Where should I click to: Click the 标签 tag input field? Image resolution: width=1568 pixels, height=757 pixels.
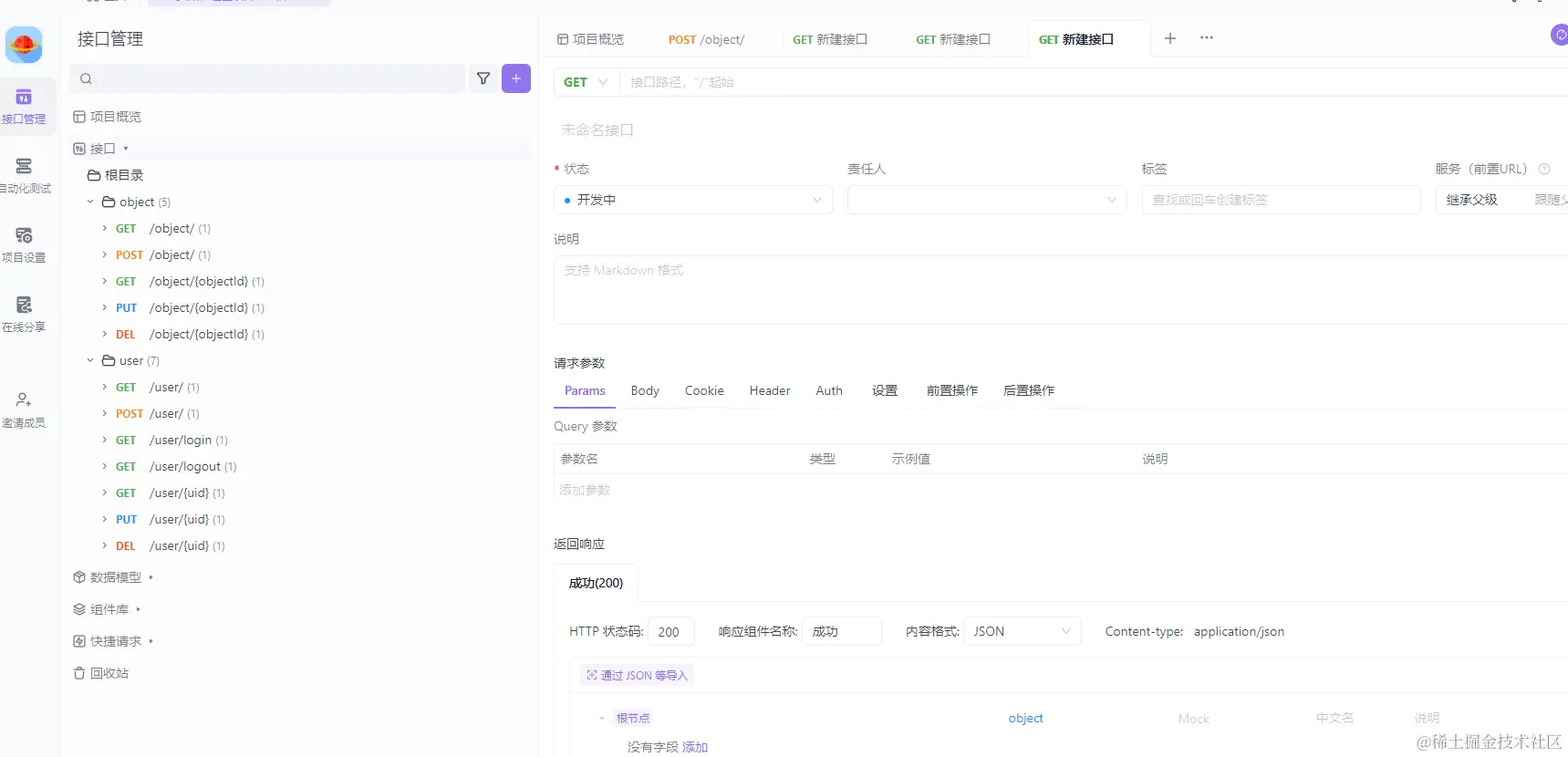click(1282, 200)
